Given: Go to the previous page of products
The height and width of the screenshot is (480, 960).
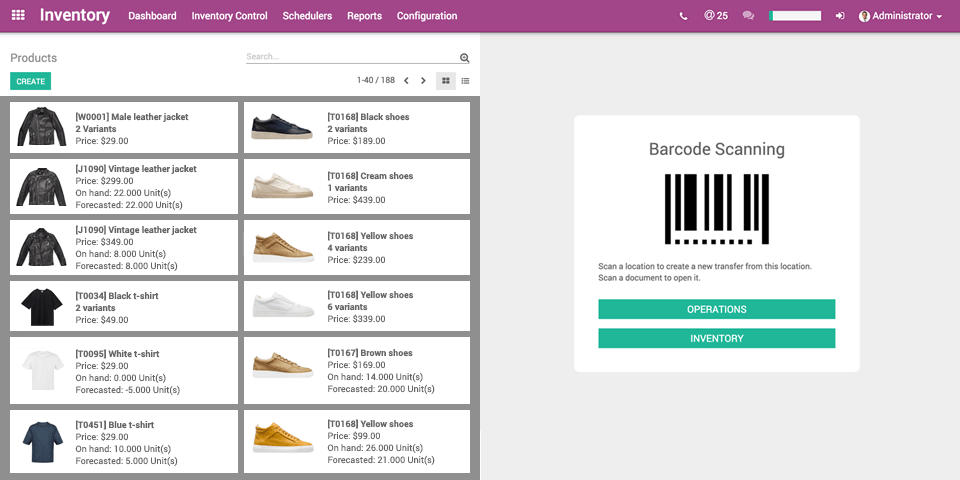Looking at the screenshot, I should click(x=406, y=81).
